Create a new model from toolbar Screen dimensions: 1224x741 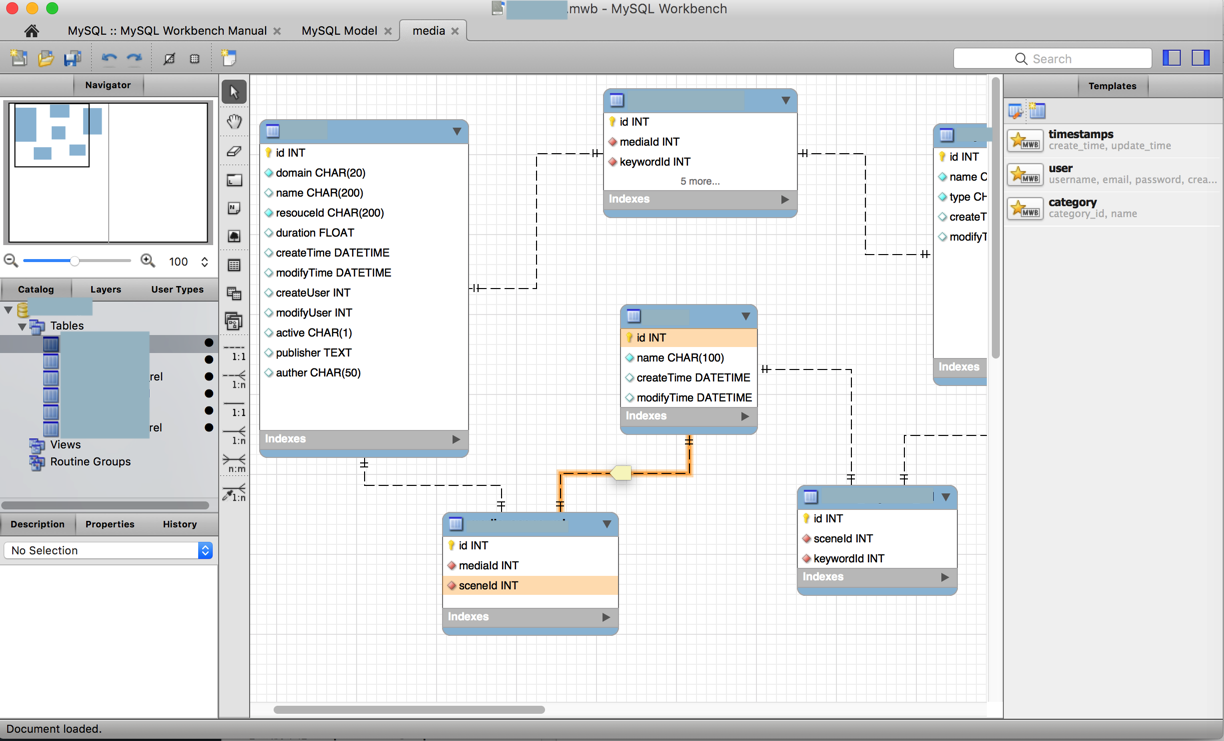[19, 58]
